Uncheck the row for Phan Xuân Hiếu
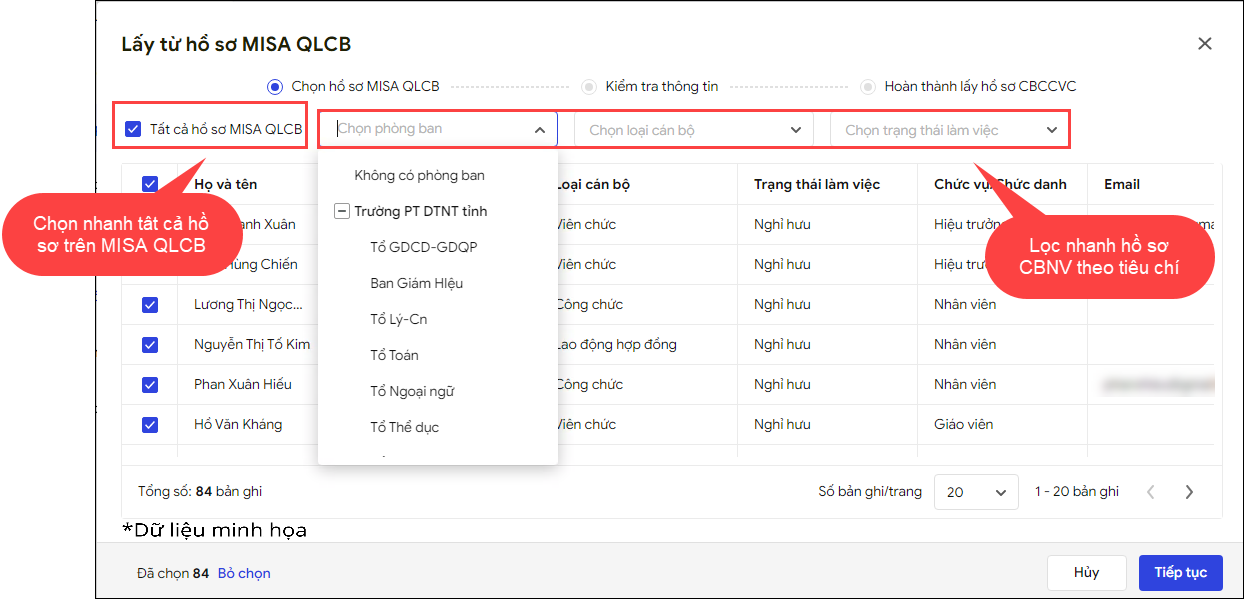The width and height of the screenshot is (1244, 599). click(x=150, y=384)
